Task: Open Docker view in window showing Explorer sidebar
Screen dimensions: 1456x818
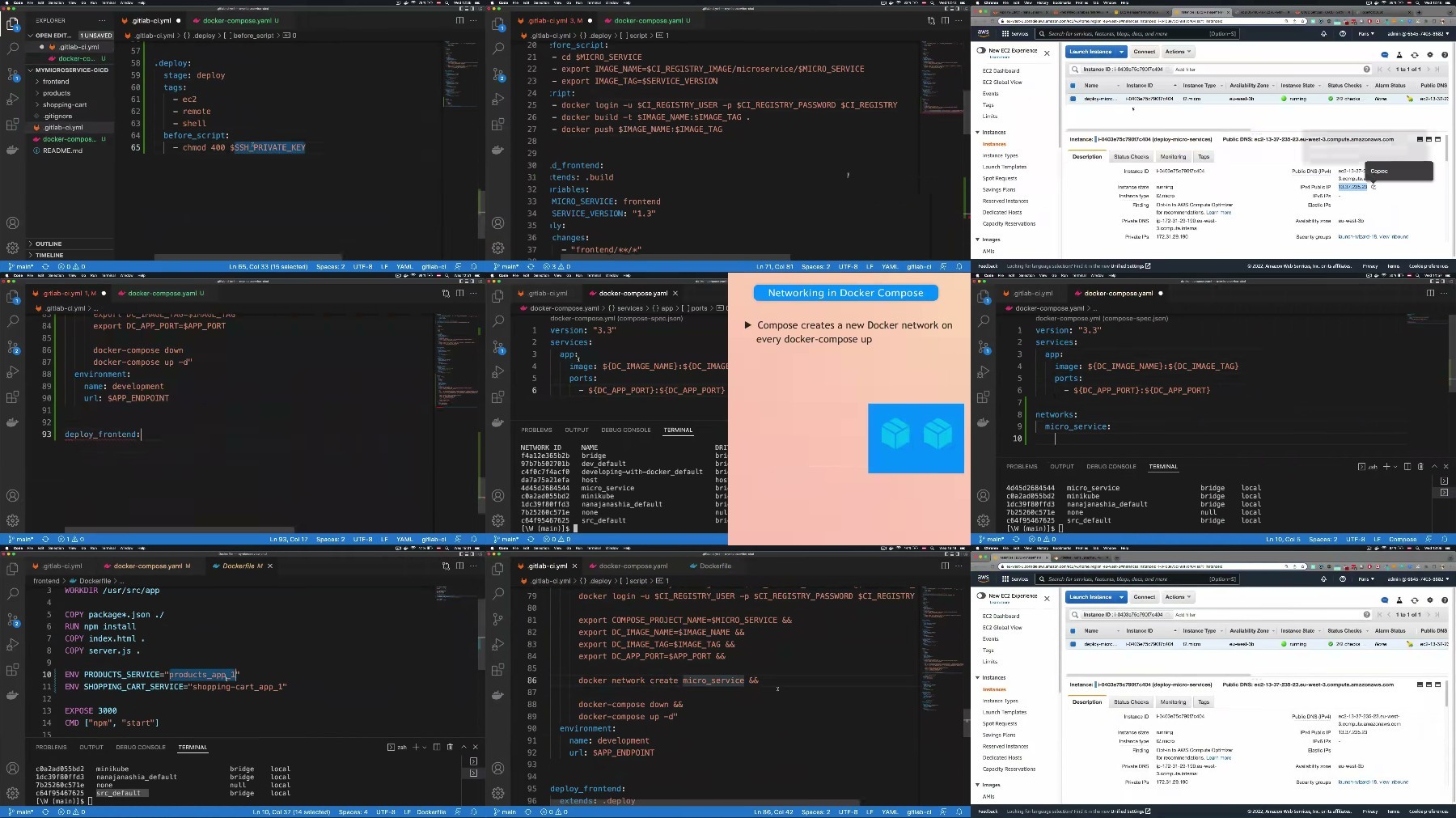Action: [x=12, y=150]
